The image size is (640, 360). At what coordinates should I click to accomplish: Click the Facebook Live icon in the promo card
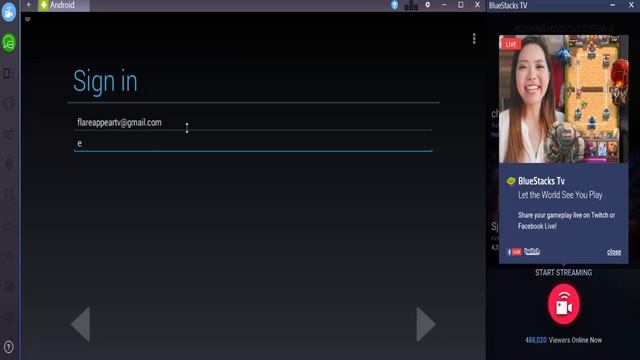pos(514,252)
